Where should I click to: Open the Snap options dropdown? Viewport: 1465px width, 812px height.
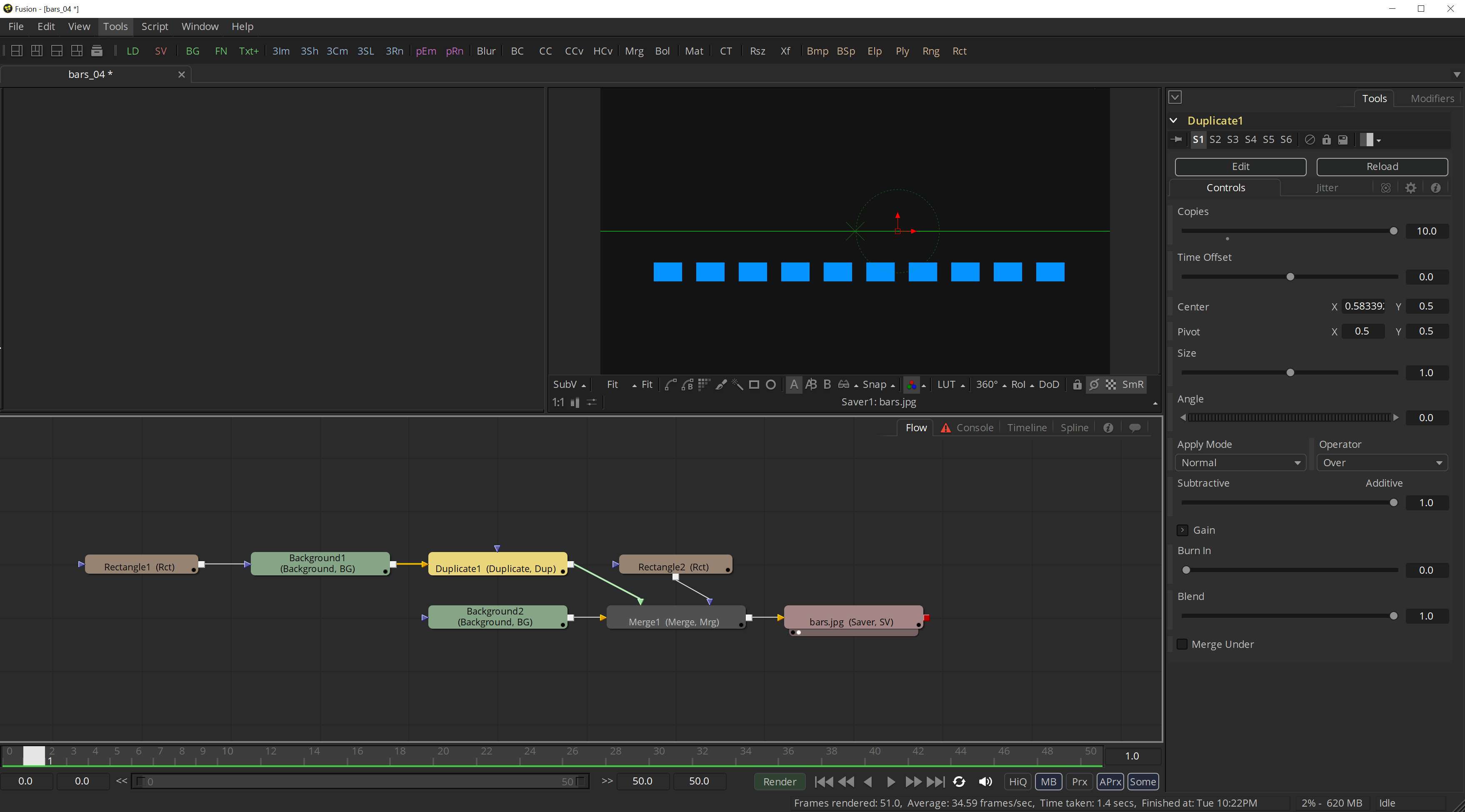[x=879, y=385]
